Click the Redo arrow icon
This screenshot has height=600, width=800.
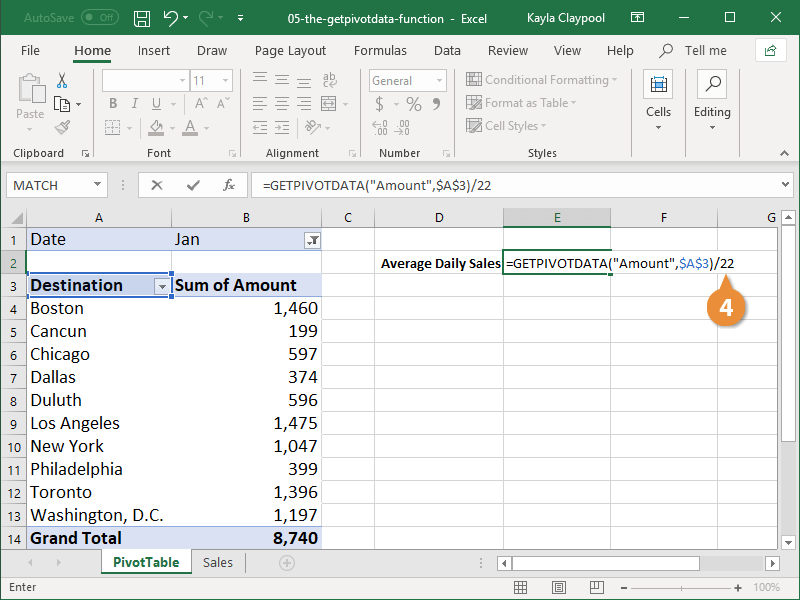click(206, 18)
